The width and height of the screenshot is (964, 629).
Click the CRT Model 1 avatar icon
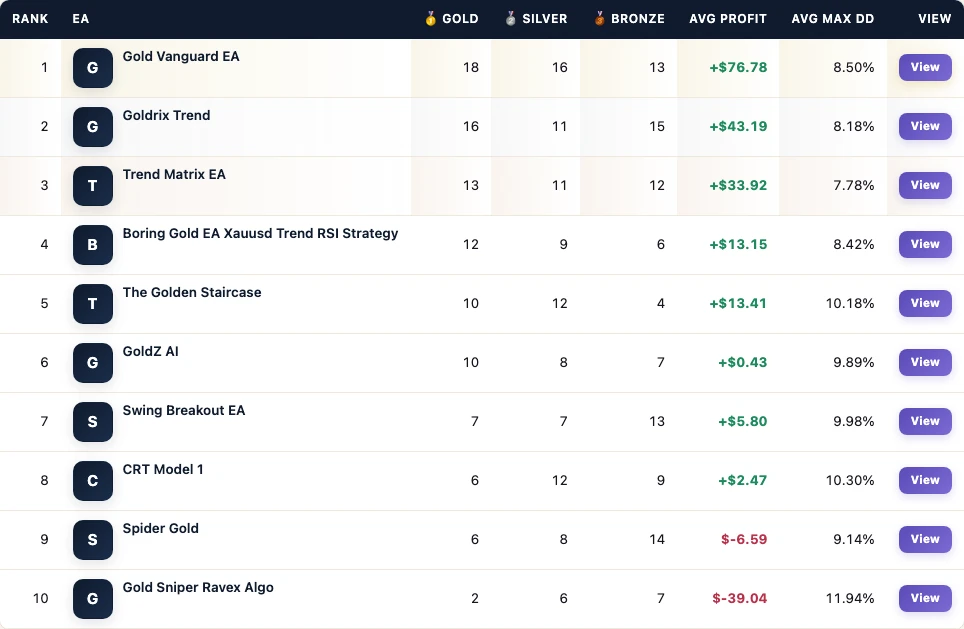click(93, 481)
